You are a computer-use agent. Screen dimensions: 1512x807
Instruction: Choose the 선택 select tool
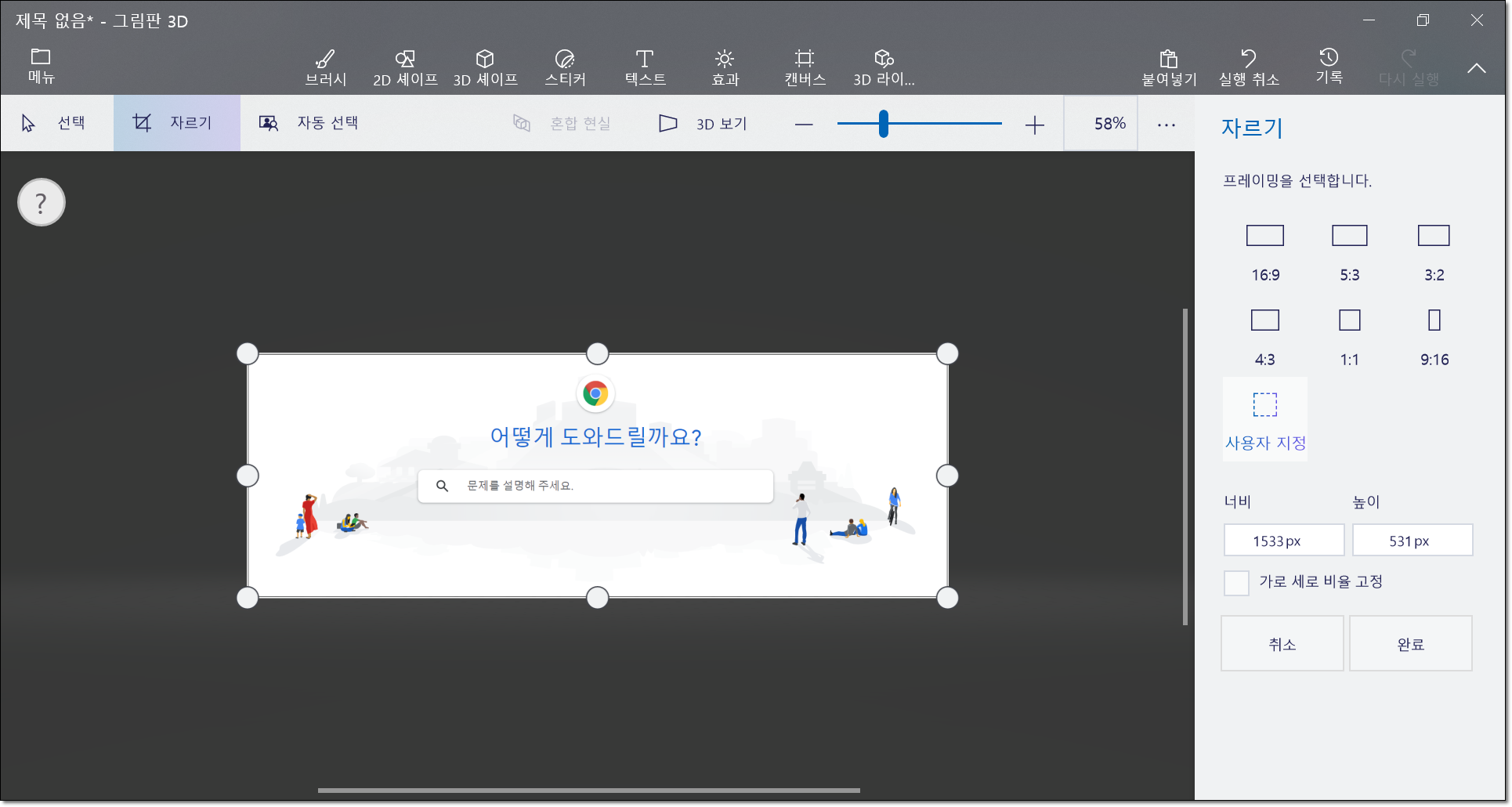point(56,123)
